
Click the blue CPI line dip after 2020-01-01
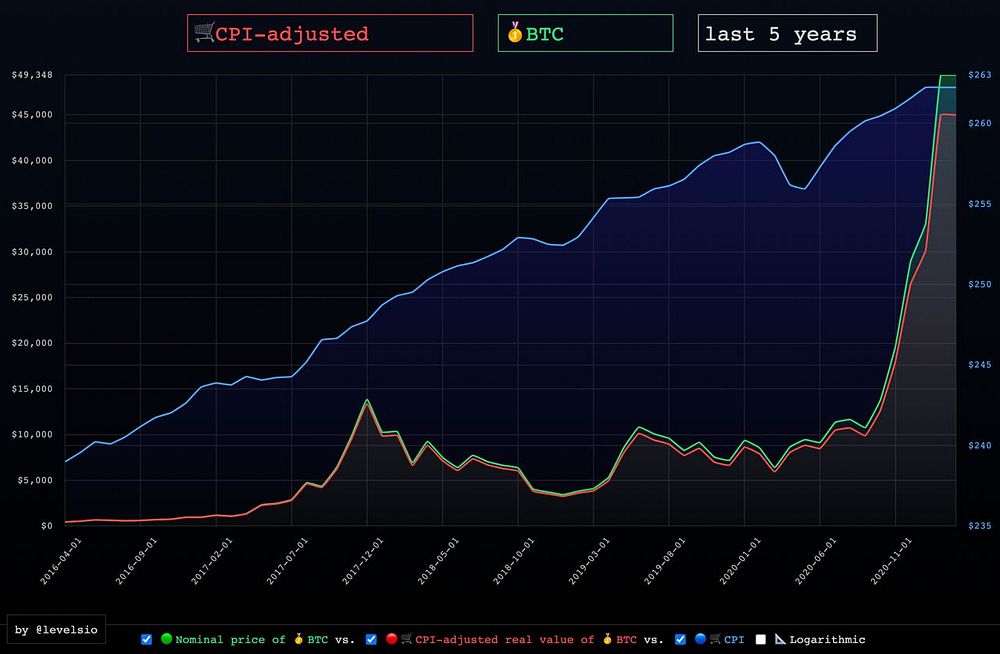pyautogui.click(x=805, y=188)
